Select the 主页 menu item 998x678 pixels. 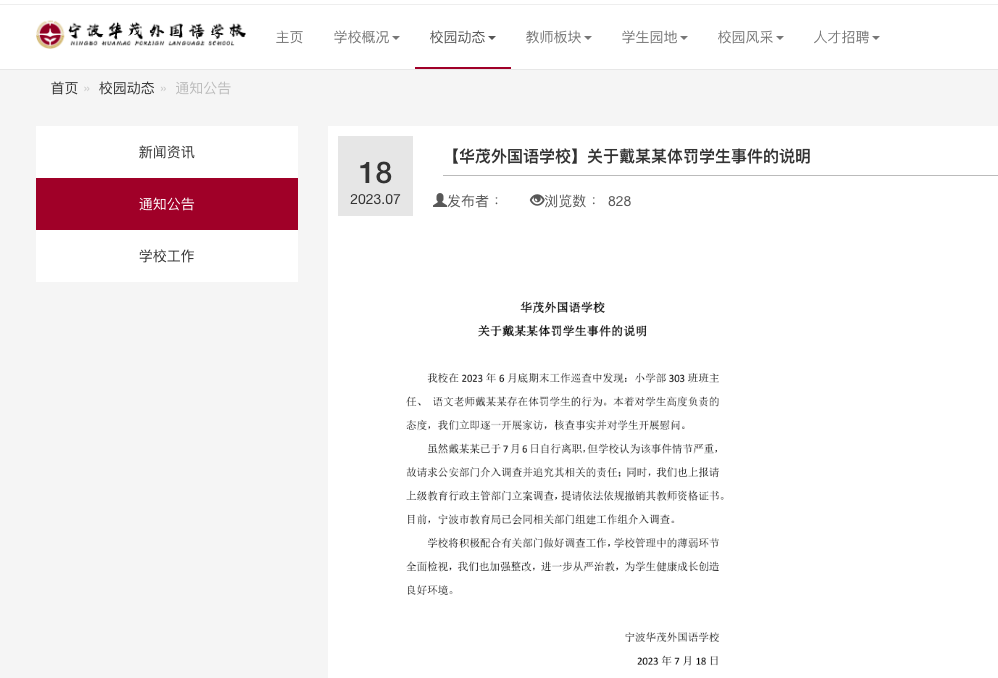289,36
